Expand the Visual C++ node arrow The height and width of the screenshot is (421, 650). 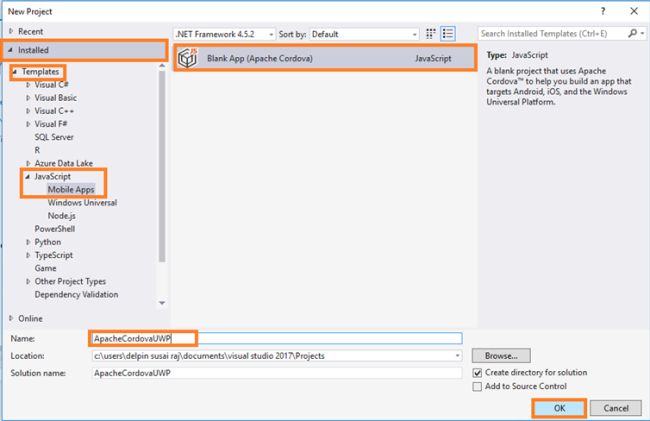[28, 111]
